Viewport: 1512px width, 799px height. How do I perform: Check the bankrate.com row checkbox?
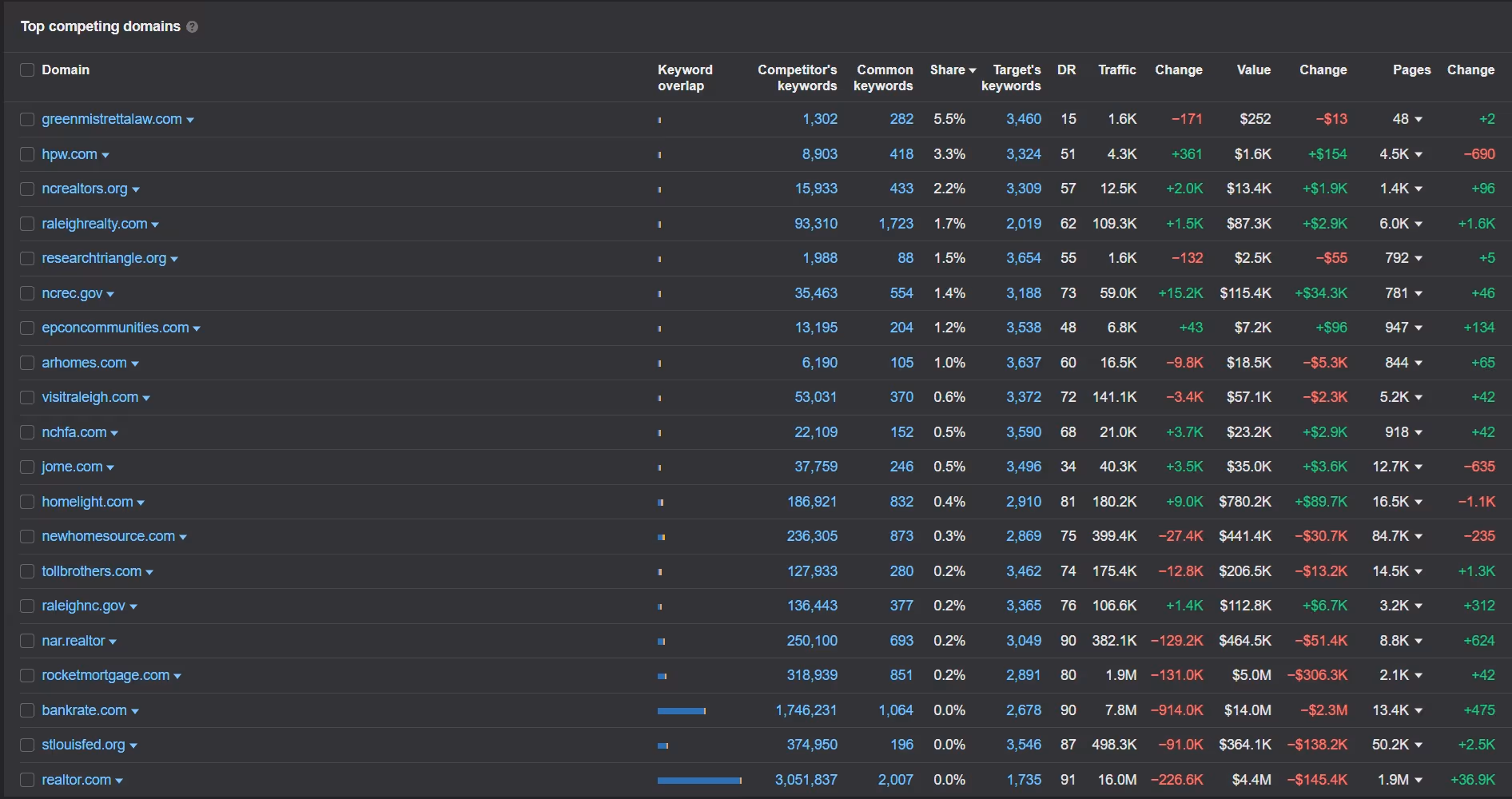(27, 710)
